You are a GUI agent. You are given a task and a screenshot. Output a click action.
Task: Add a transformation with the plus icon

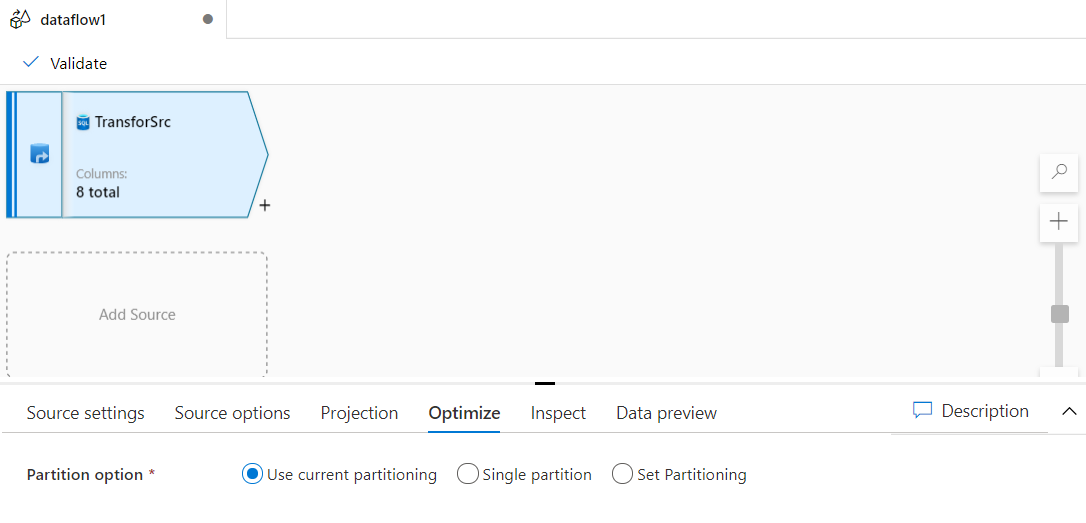pyautogui.click(x=264, y=206)
